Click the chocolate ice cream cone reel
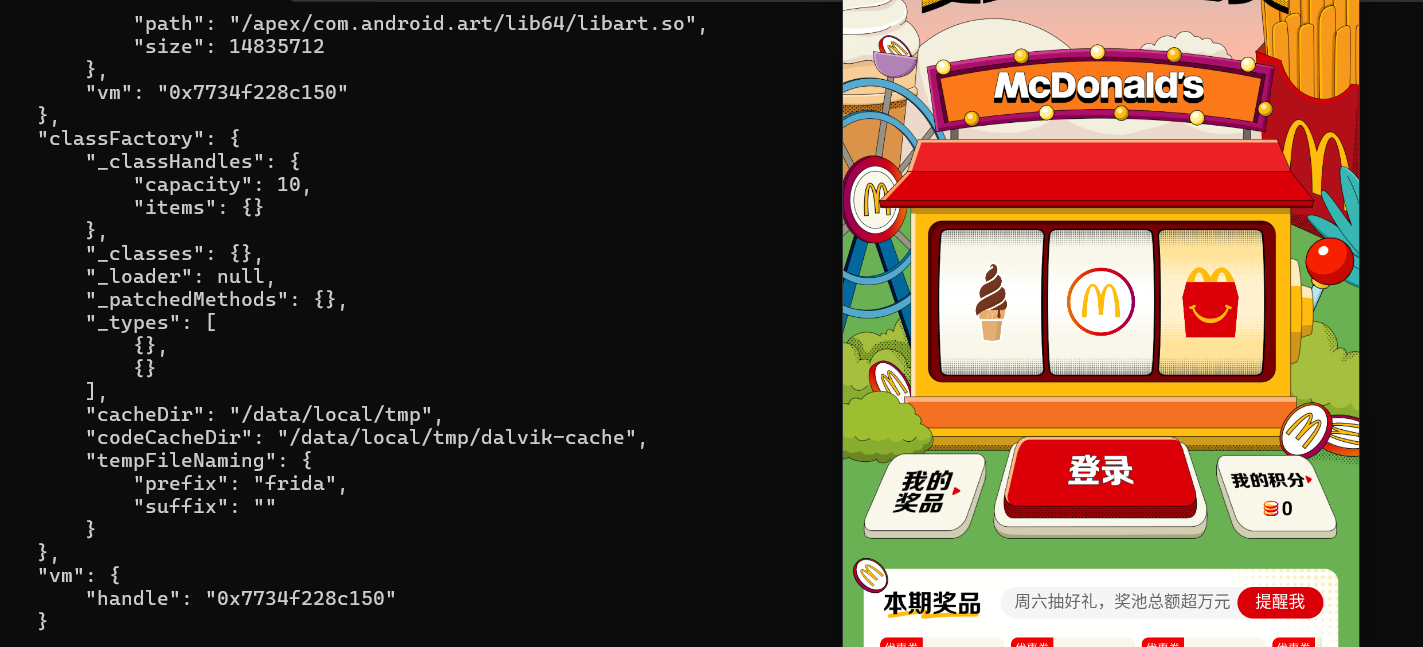The width and height of the screenshot is (1423, 647). pos(991,302)
